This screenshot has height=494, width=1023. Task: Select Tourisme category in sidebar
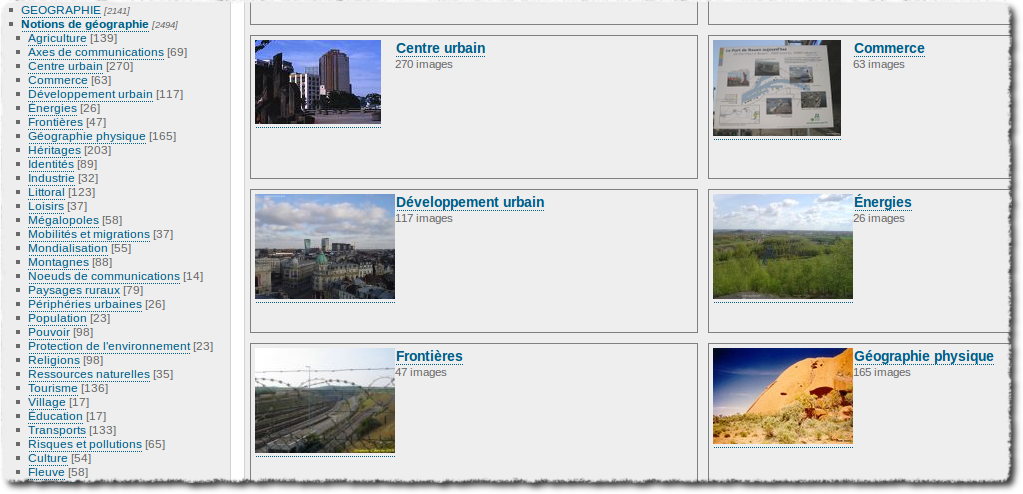(x=53, y=388)
